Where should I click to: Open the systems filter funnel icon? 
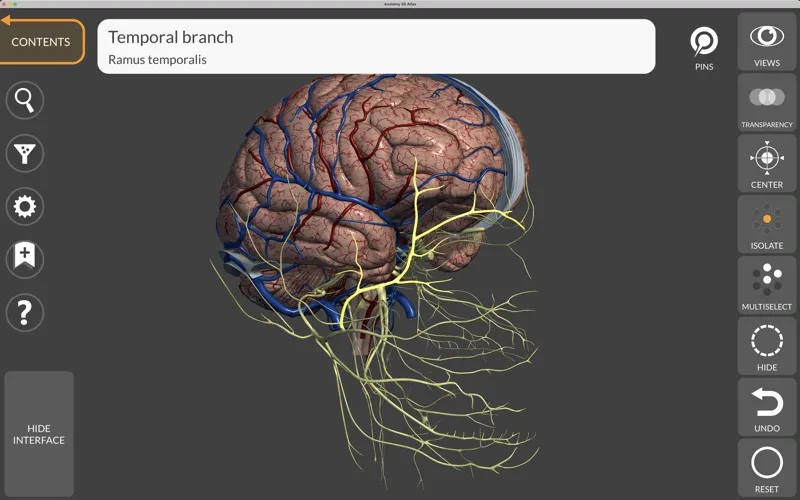coord(24,153)
